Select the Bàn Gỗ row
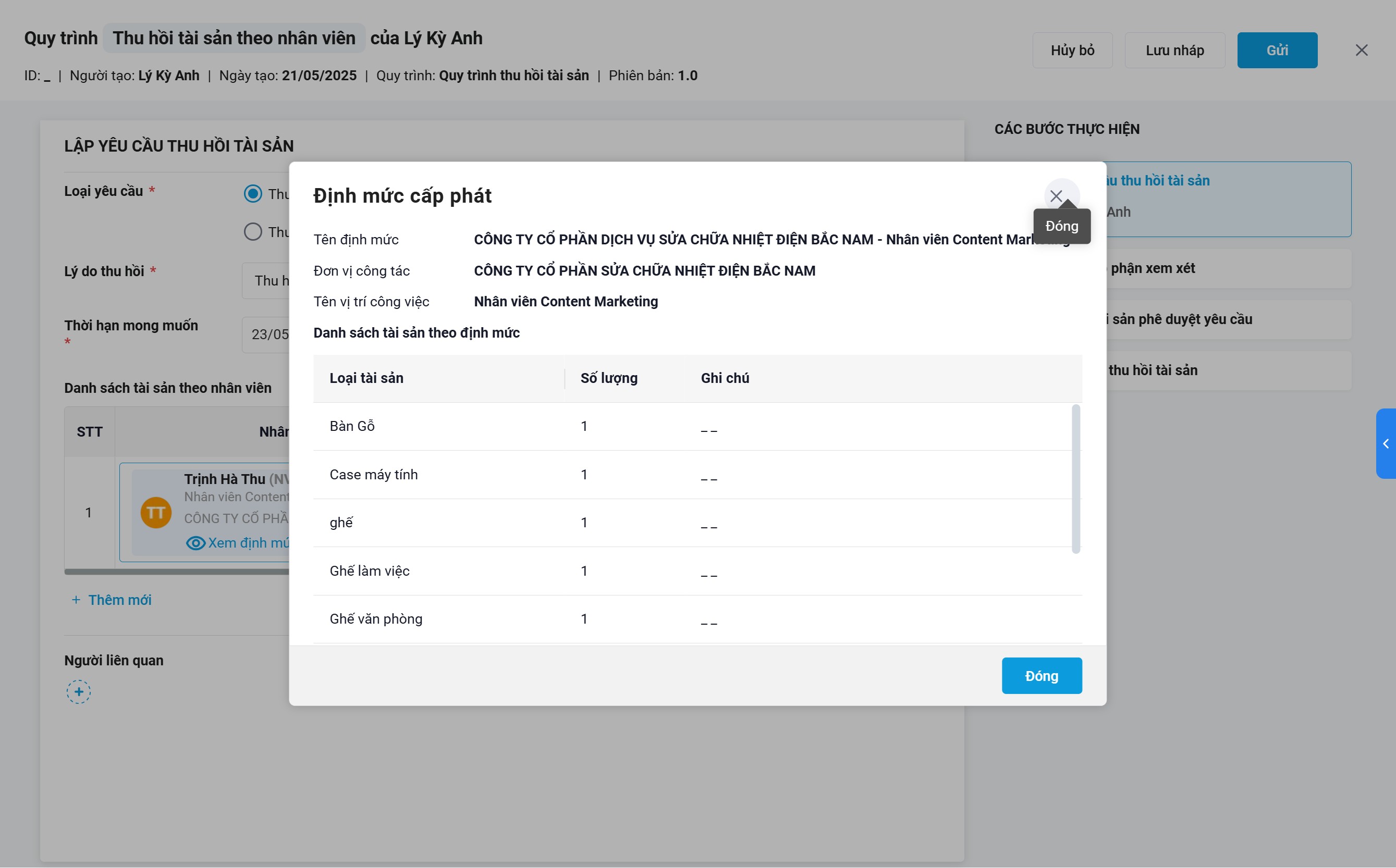The width and height of the screenshot is (1396, 868). (x=697, y=427)
